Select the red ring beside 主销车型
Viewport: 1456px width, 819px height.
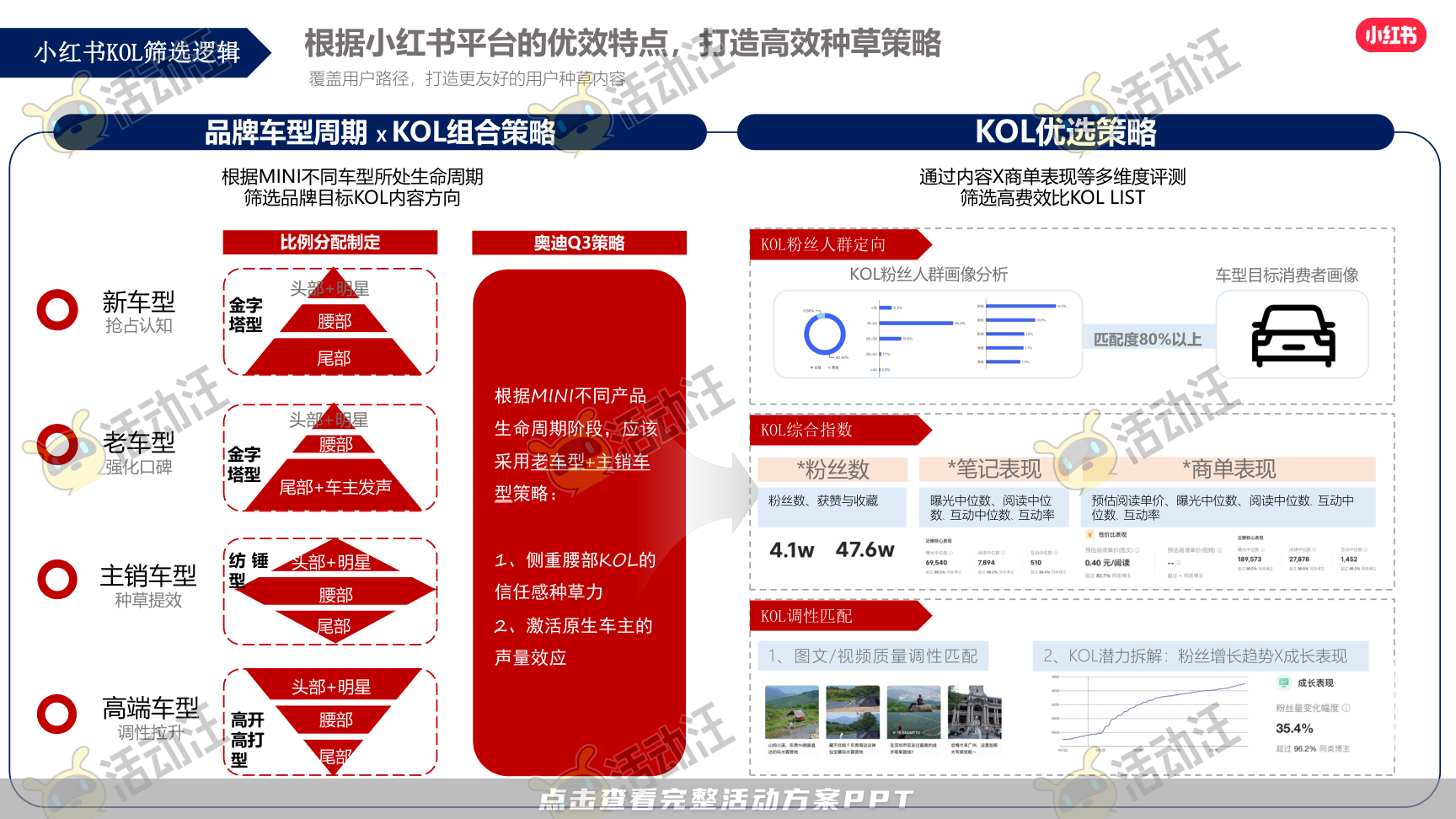tap(57, 579)
